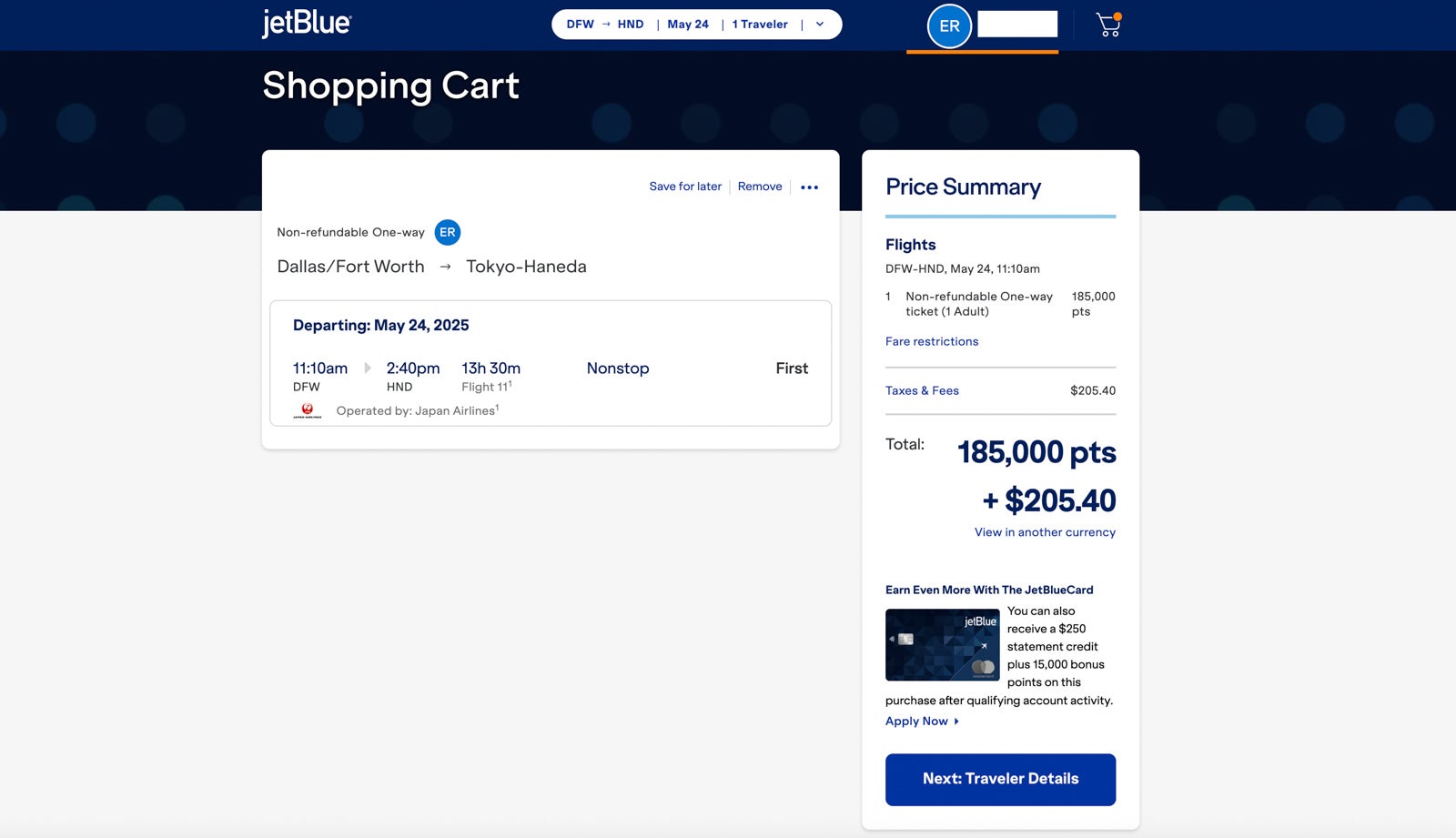
Task: Click Apply Now for JetBlue Card
Action: click(x=916, y=722)
